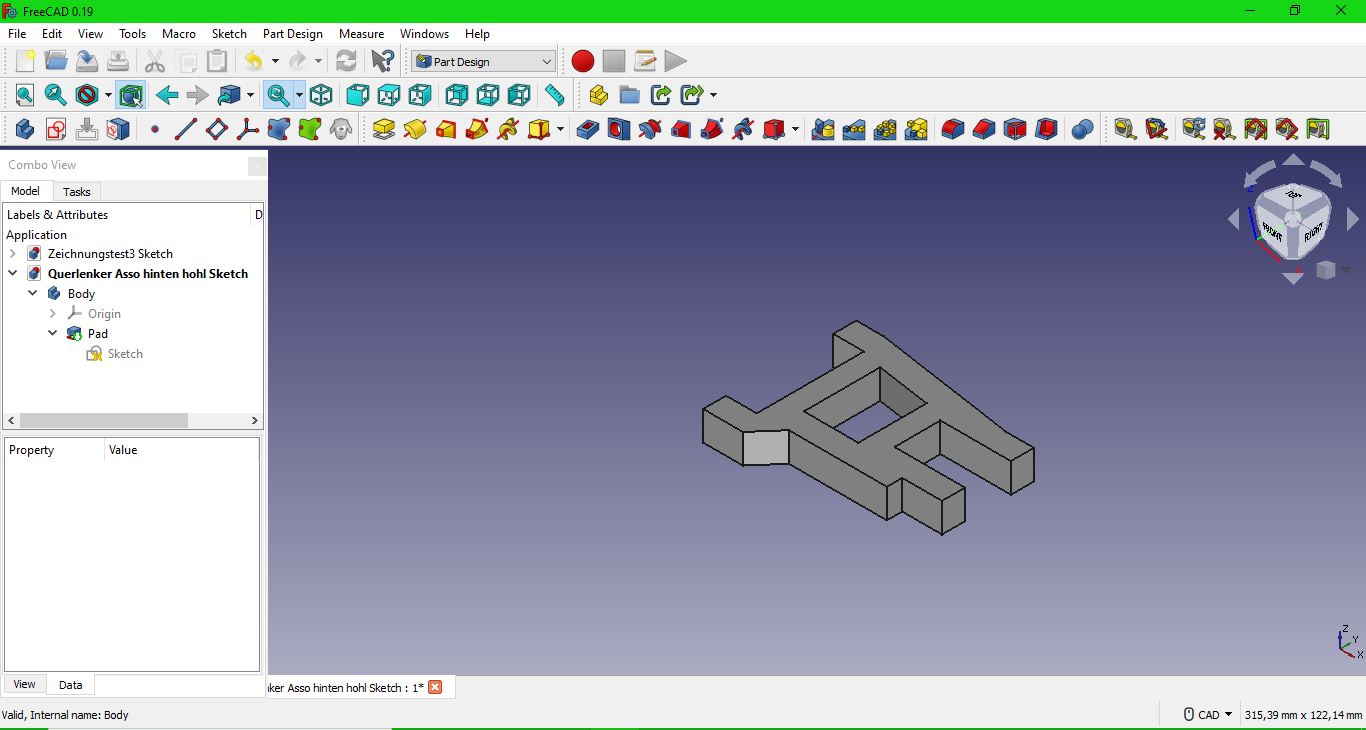Toggle bounding box display

click(130, 95)
